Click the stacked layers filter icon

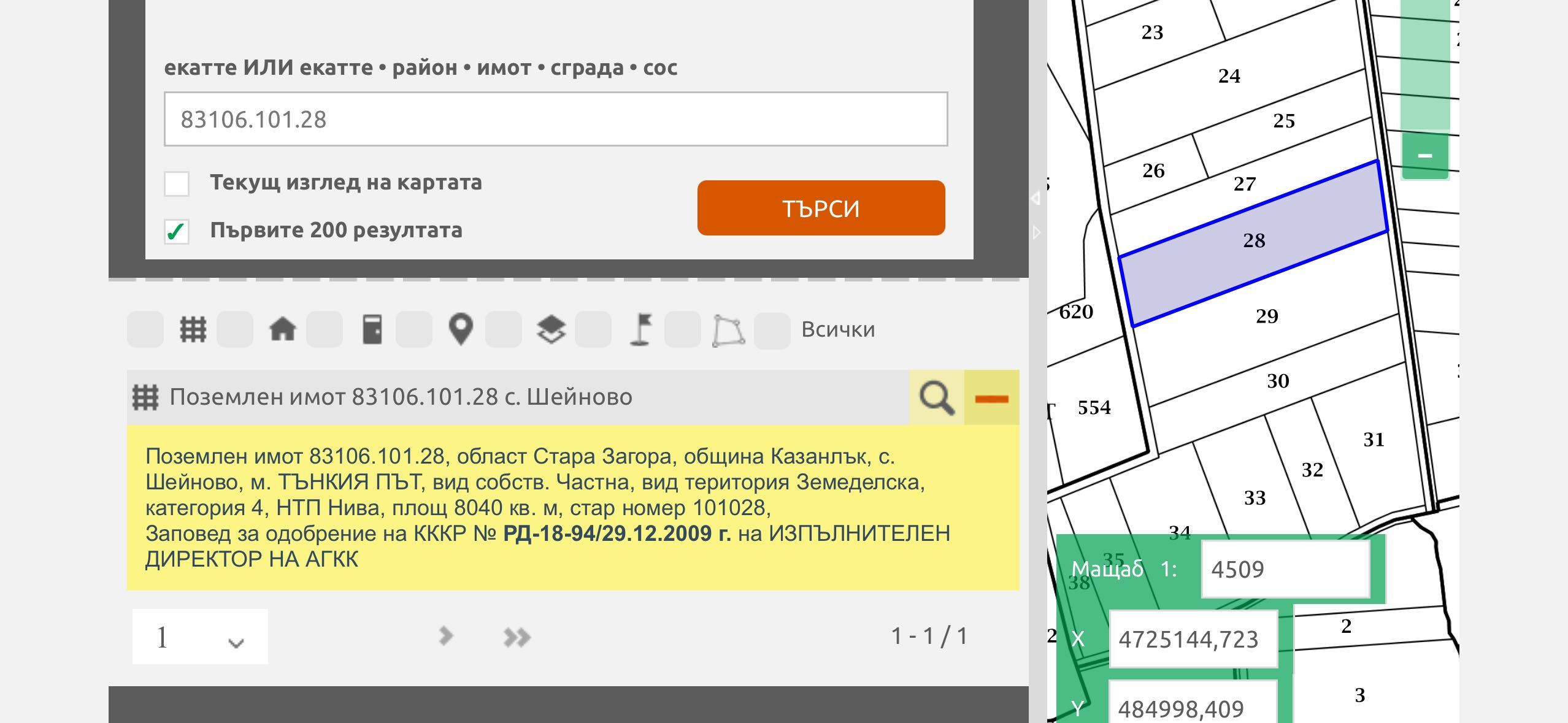551,329
